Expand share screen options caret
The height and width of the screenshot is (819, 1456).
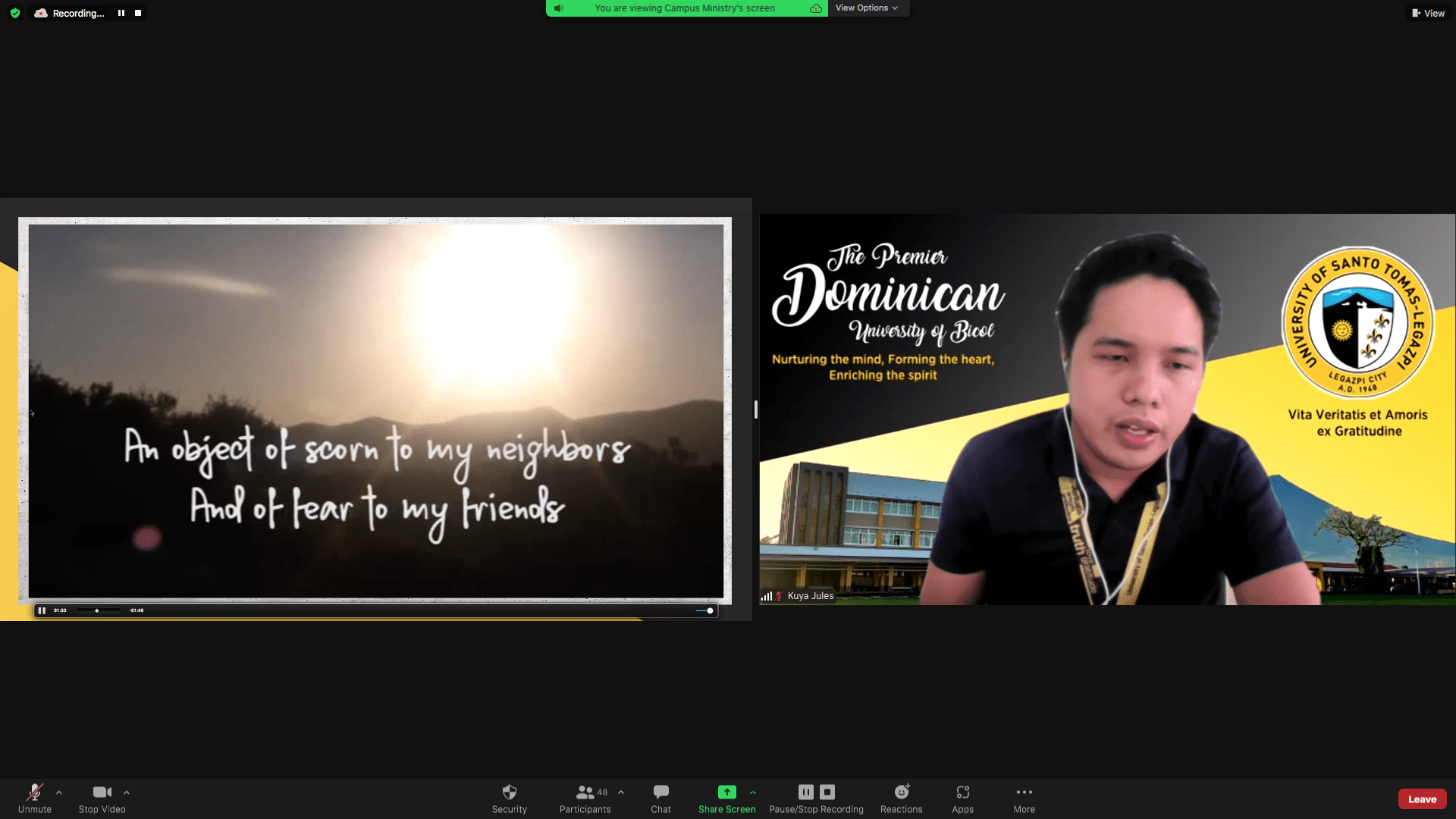[x=753, y=792]
